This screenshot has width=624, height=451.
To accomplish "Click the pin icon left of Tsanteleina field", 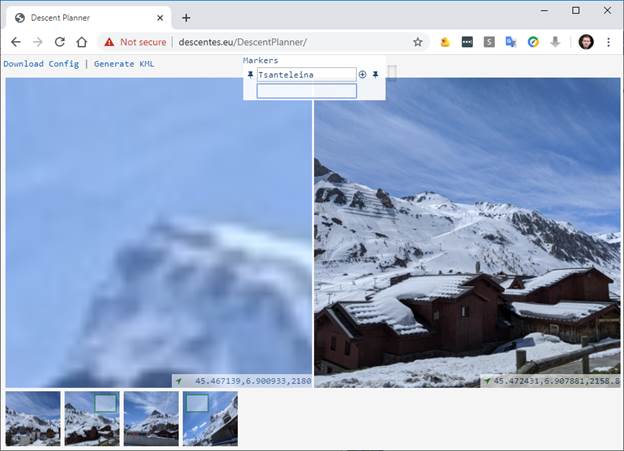I will [x=250, y=74].
